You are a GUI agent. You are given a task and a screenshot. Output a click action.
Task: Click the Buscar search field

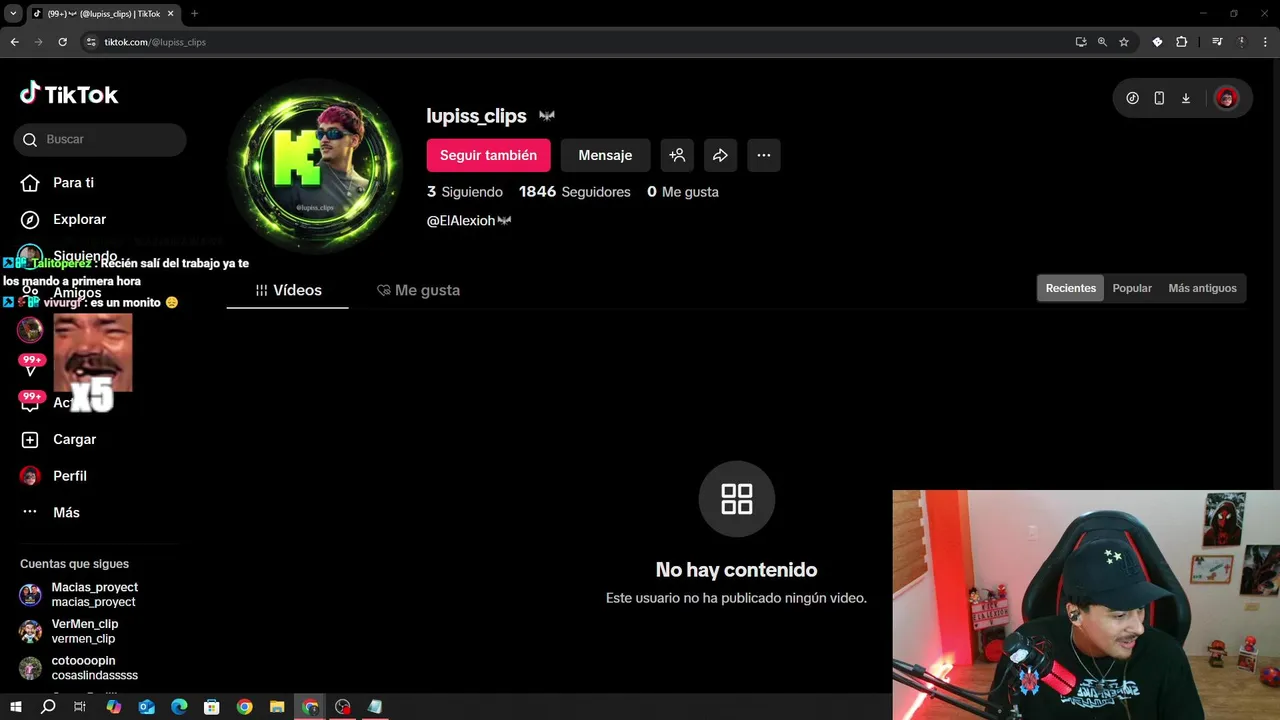click(x=100, y=140)
